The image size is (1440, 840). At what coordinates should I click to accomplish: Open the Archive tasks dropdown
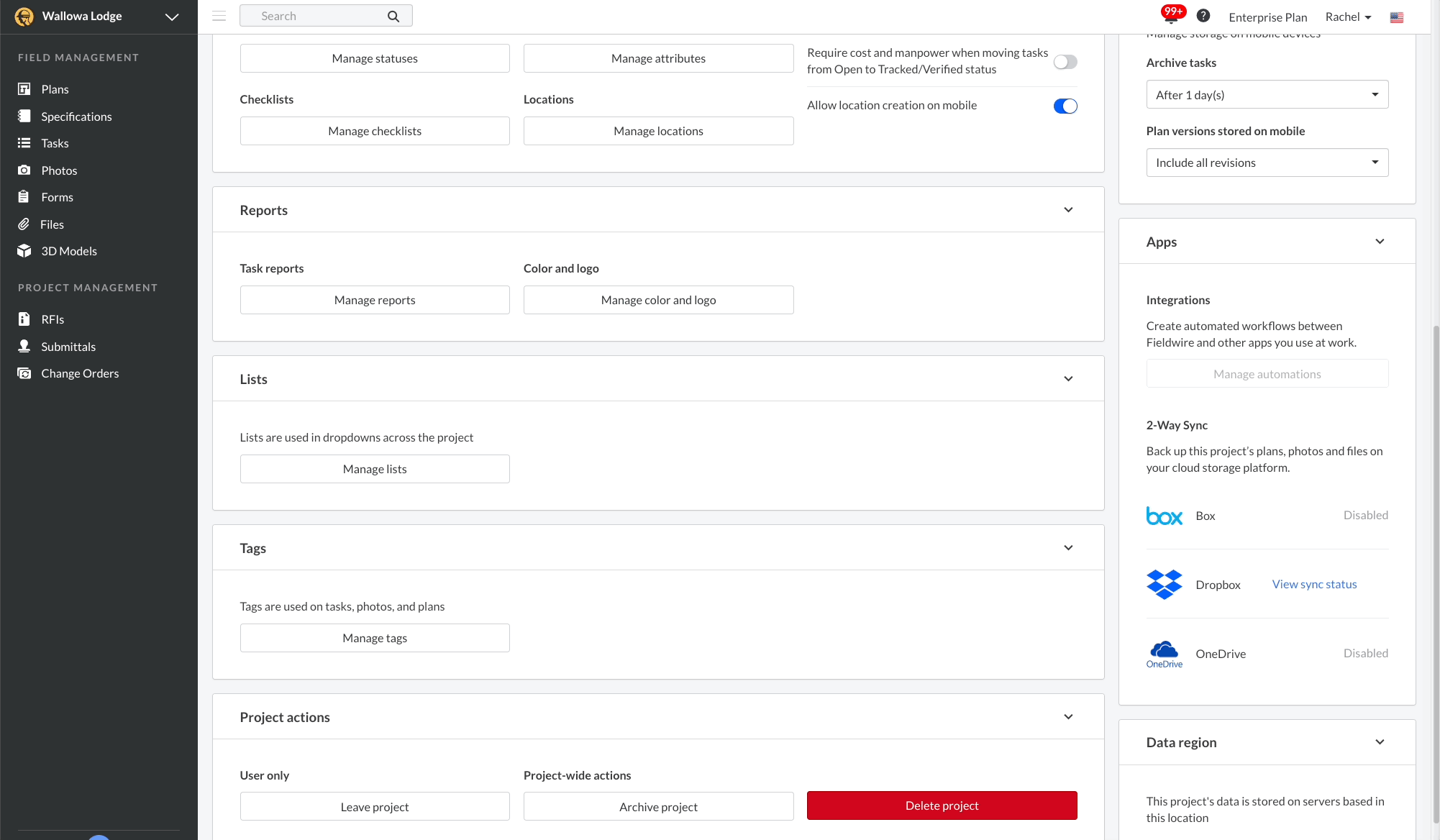click(1267, 94)
